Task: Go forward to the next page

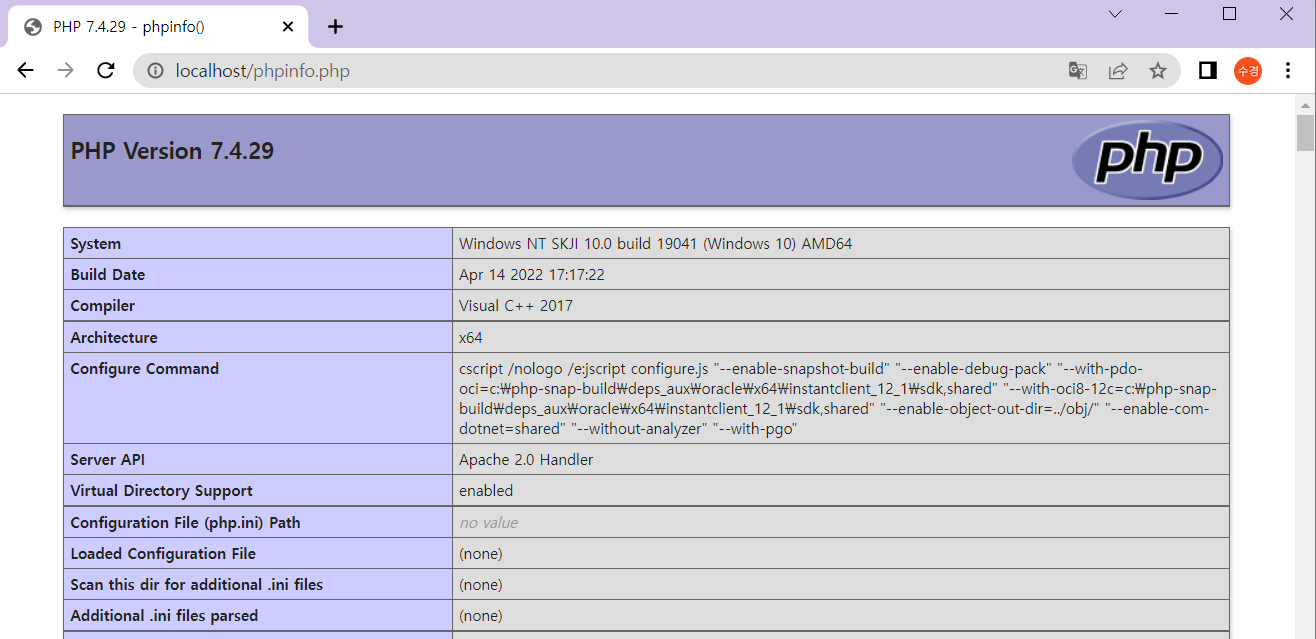Action: [x=66, y=70]
